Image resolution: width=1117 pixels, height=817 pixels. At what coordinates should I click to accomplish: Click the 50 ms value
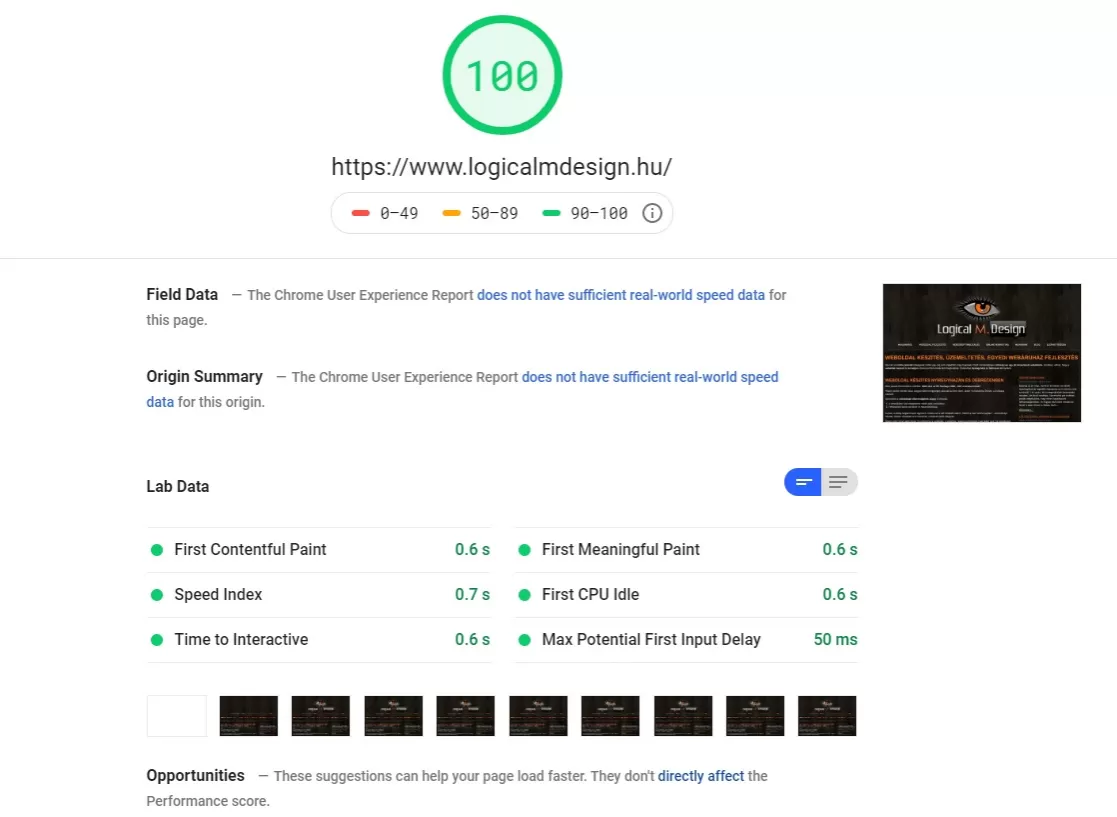coord(836,640)
